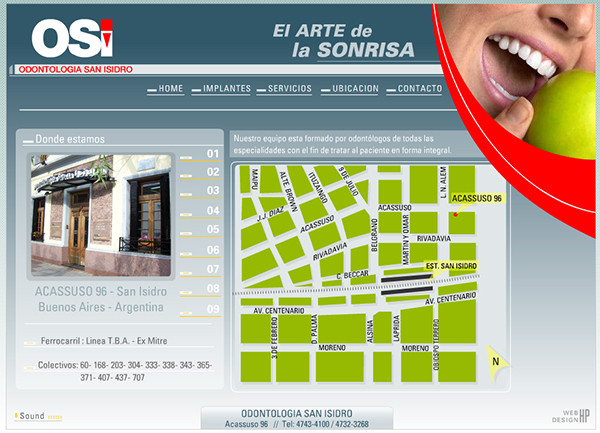Click the Odontologia San Isidro footer contact
Screen dimensions: 600x433
click(x=295, y=419)
